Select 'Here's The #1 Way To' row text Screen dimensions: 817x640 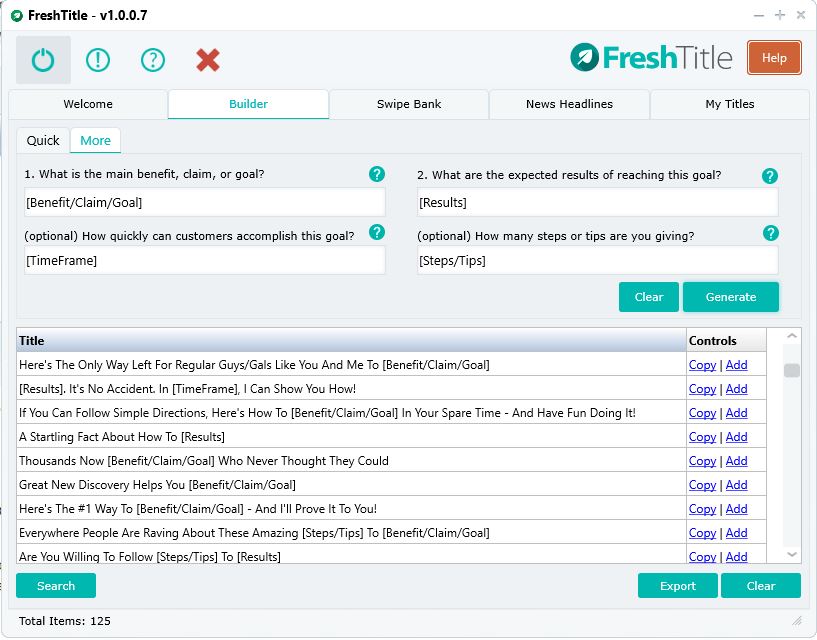[x=198, y=509]
